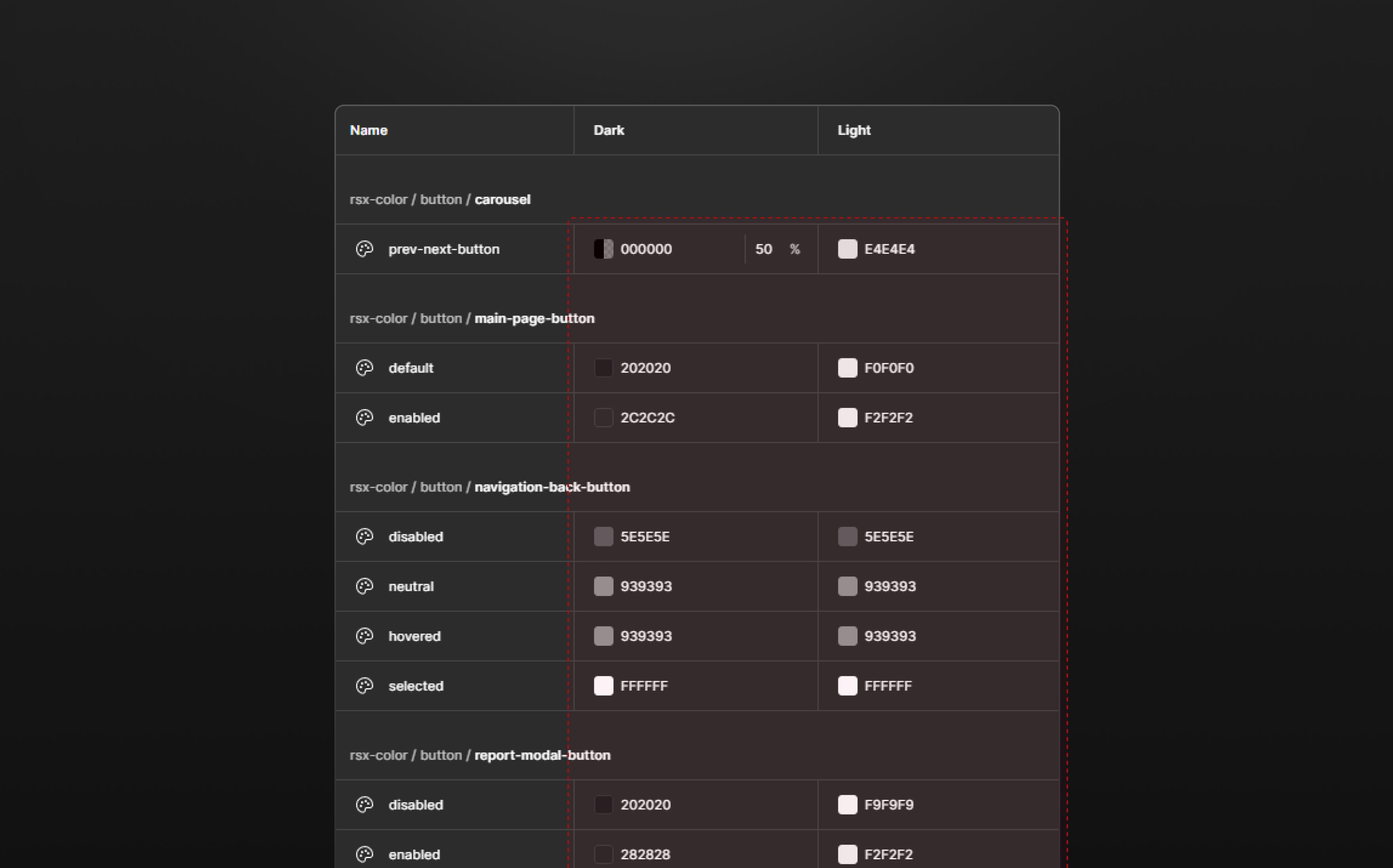Select the carousel group heading
This screenshot has height=868, width=1393.
502,200
